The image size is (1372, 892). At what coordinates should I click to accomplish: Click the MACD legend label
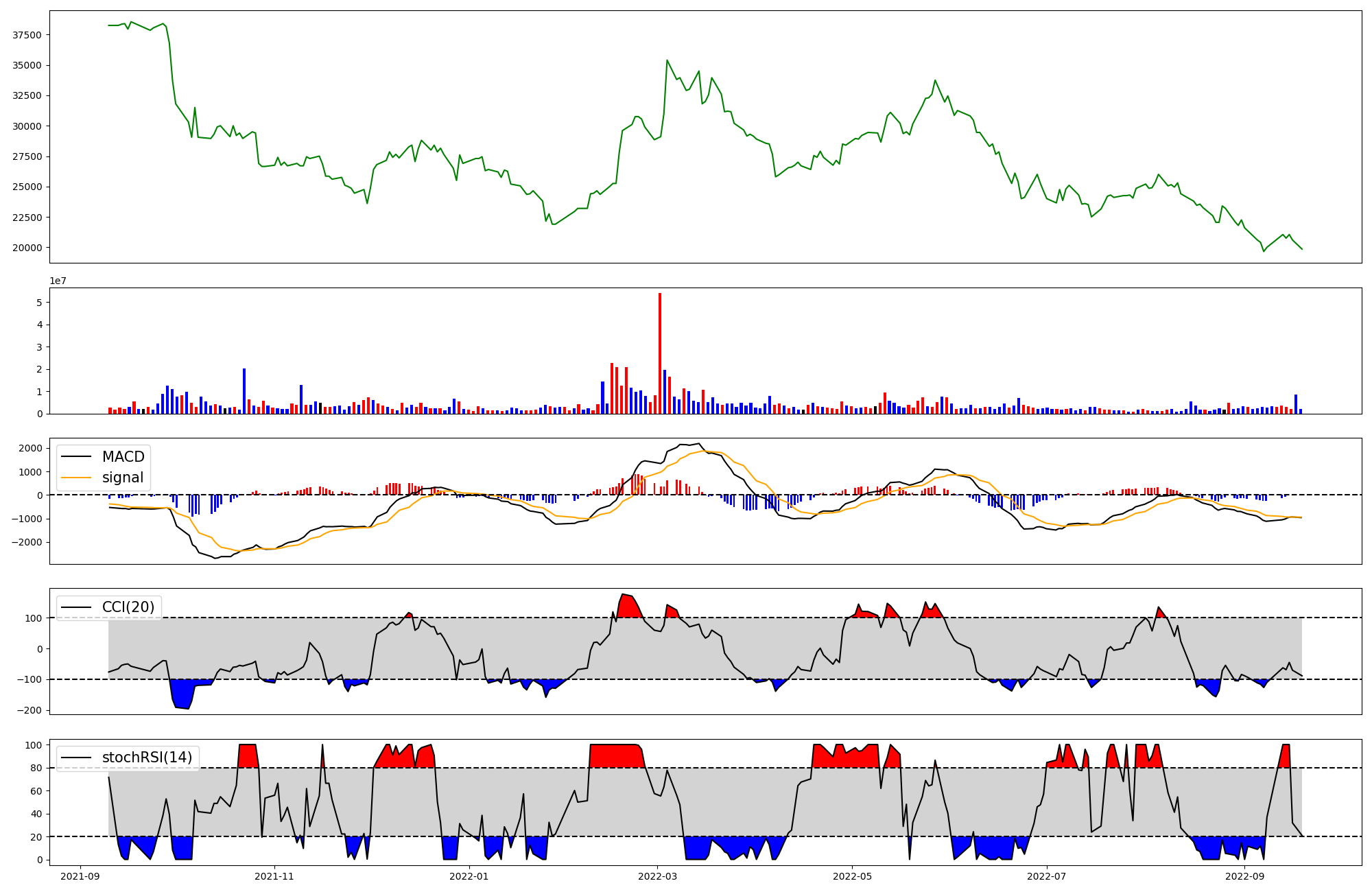(123, 457)
